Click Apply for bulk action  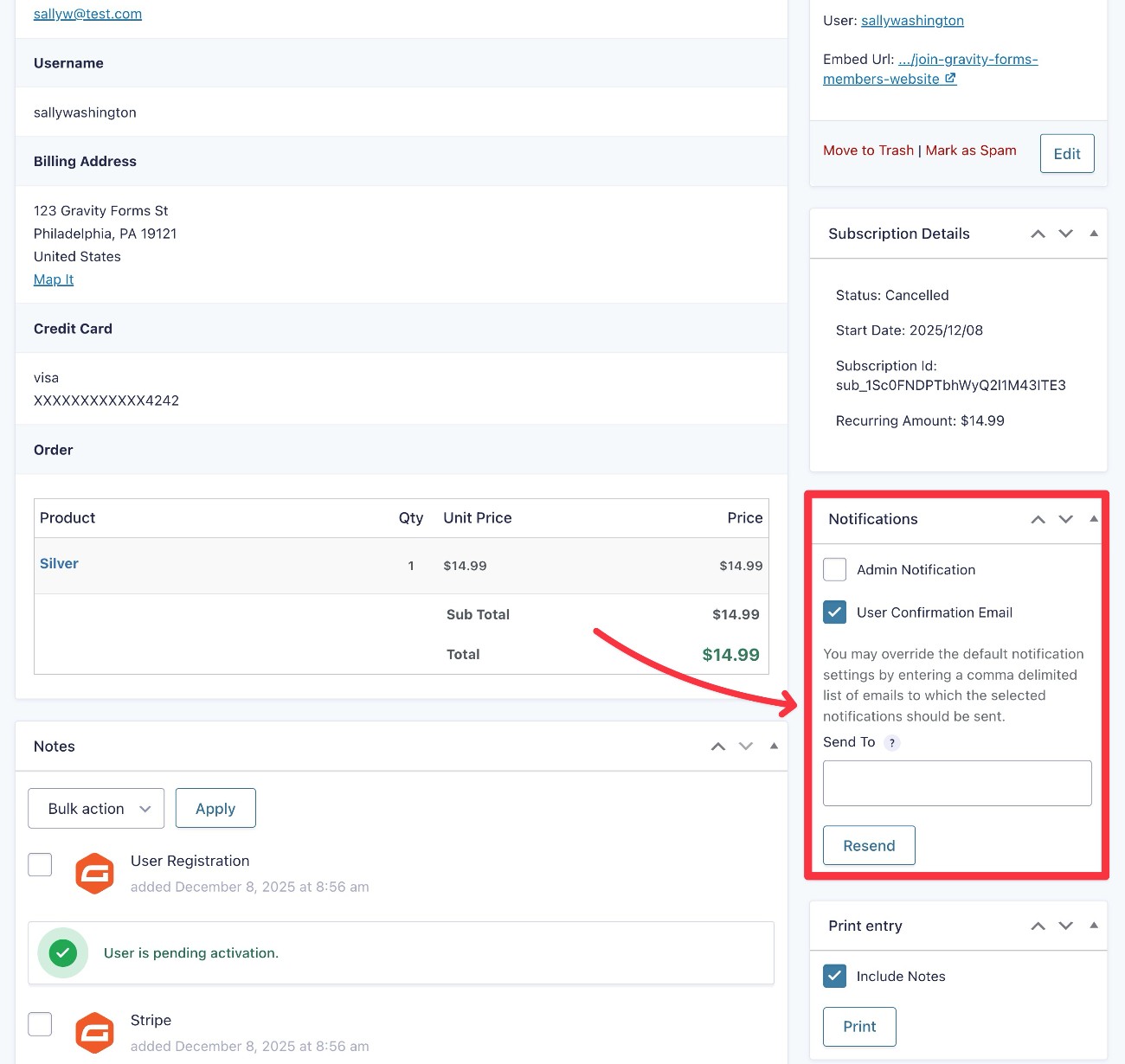[215, 808]
